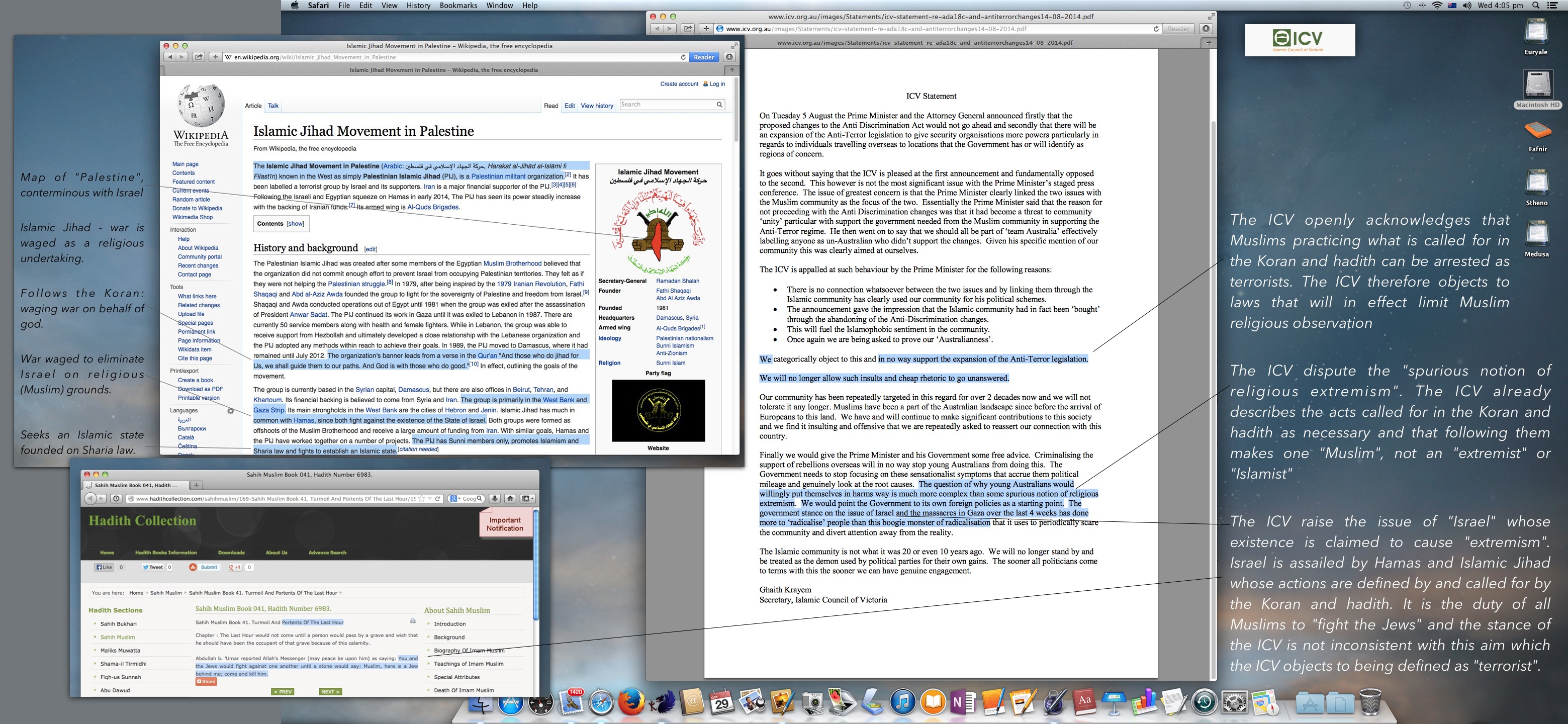Open Firefox from the dock
This screenshot has height=724, width=1568.
631,703
